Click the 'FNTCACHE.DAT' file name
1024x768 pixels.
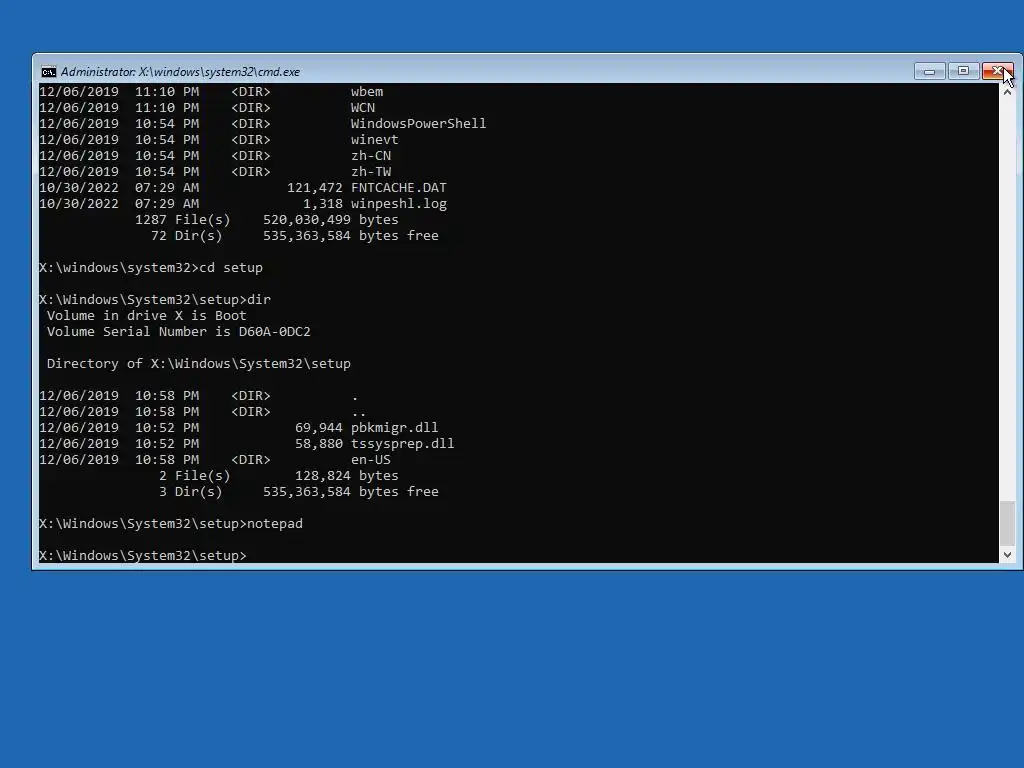click(398, 187)
